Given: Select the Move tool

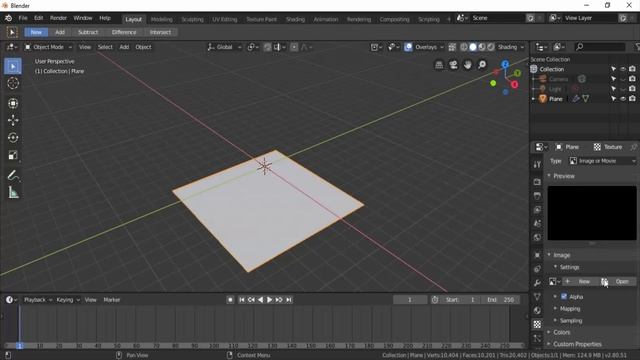Looking at the screenshot, I should (13, 120).
